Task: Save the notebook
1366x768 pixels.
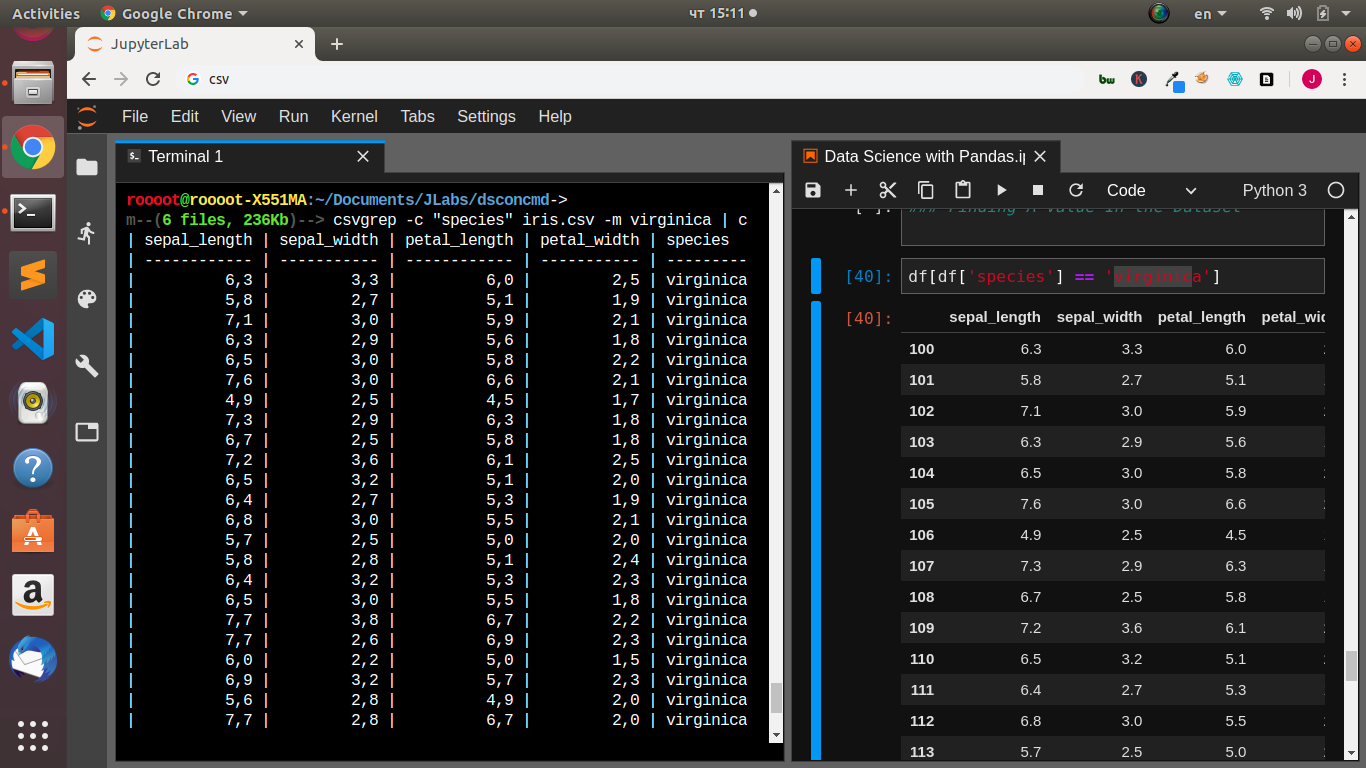Action: pyautogui.click(x=812, y=190)
